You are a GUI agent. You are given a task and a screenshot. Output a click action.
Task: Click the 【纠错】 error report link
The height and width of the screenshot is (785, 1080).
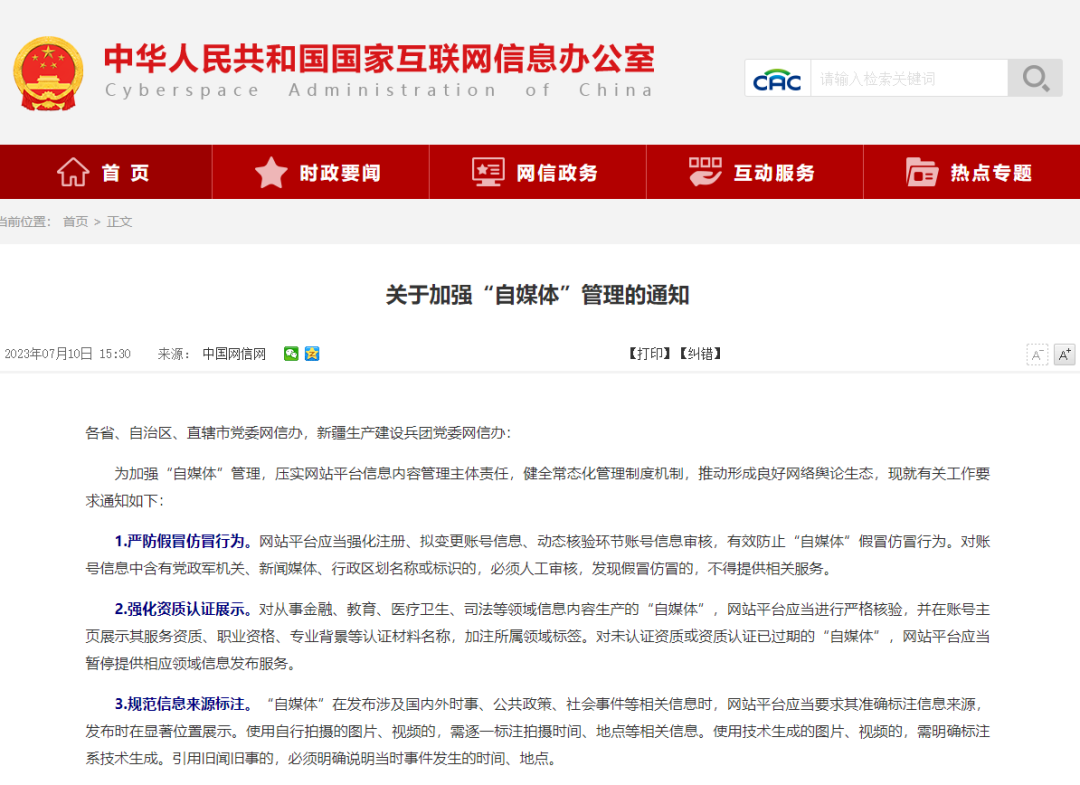pyautogui.click(x=700, y=354)
